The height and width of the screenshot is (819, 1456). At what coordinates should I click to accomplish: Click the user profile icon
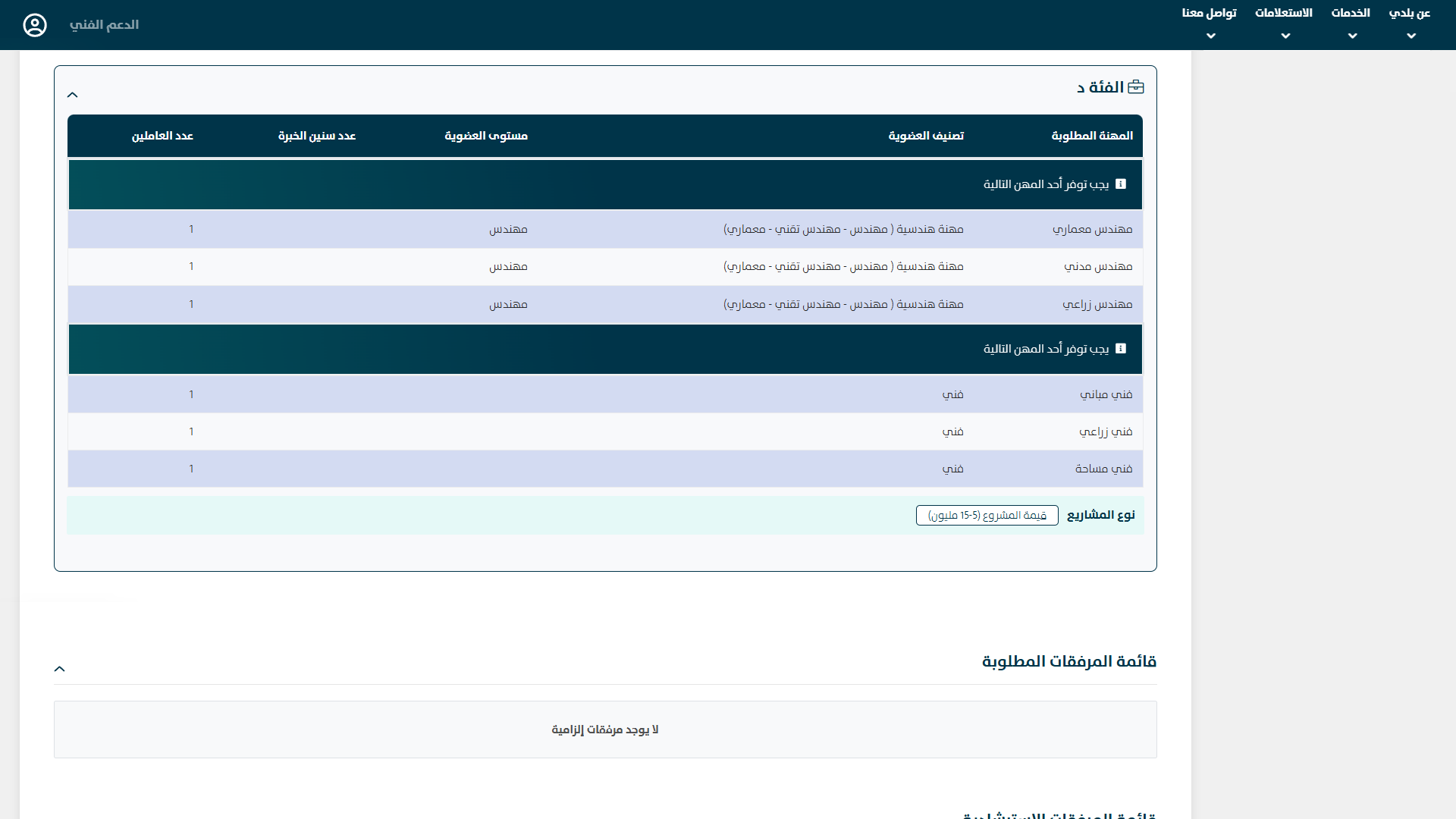(x=35, y=25)
